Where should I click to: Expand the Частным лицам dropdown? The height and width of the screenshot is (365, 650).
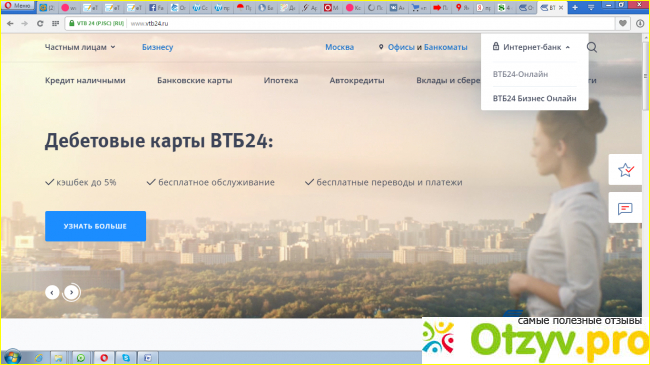pos(80,47)
